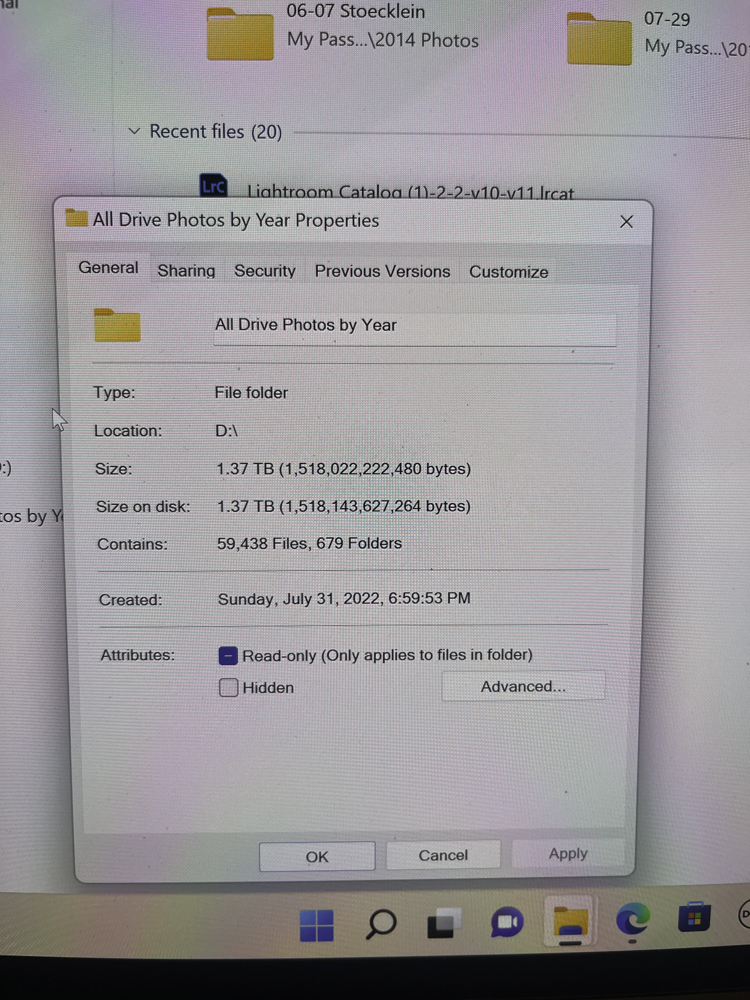Image resolution: width=750 pixels, height=1000 pixels.
Task: Close the Properties dialog
Action: [626, 221]
